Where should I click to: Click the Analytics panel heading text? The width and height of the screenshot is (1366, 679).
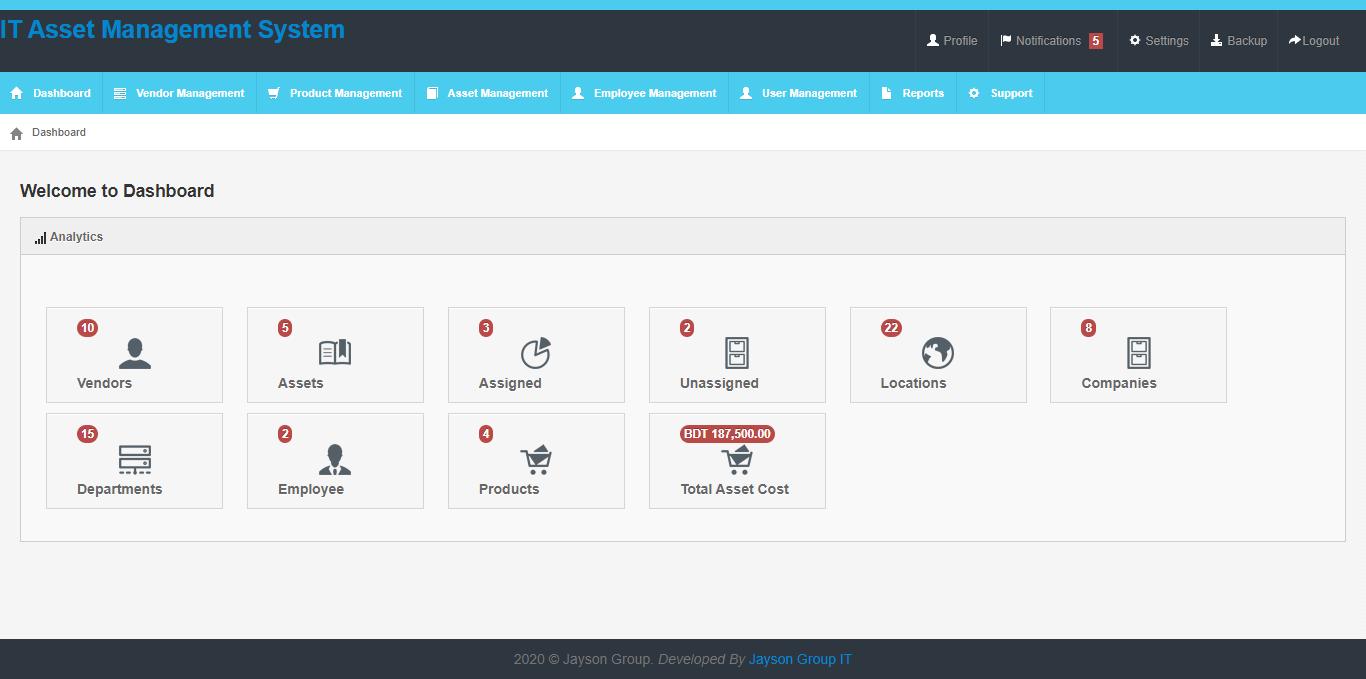click(76, 237)
